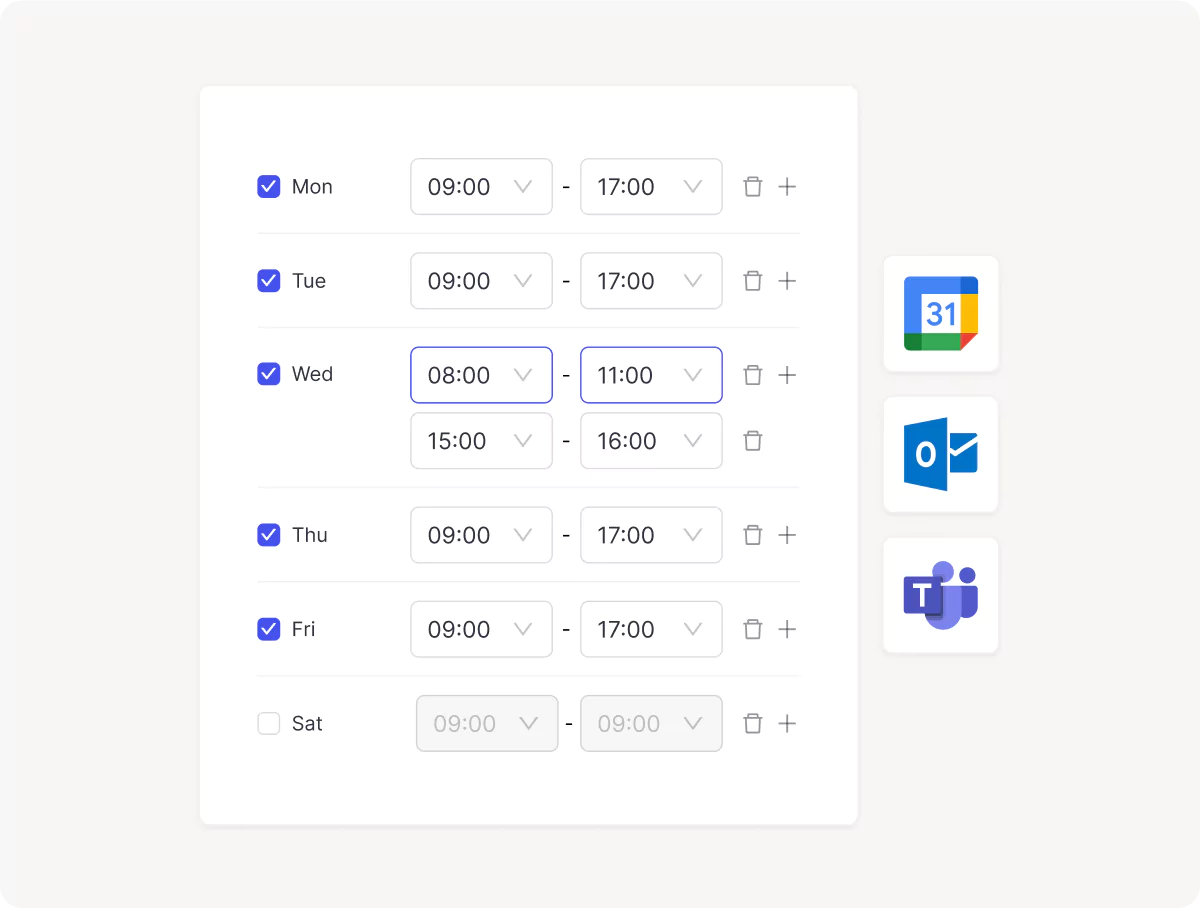Open the Microsoft Teams integration icon
The width and height of the screenshot is (1200, 908).
click(x=941, y=596)
